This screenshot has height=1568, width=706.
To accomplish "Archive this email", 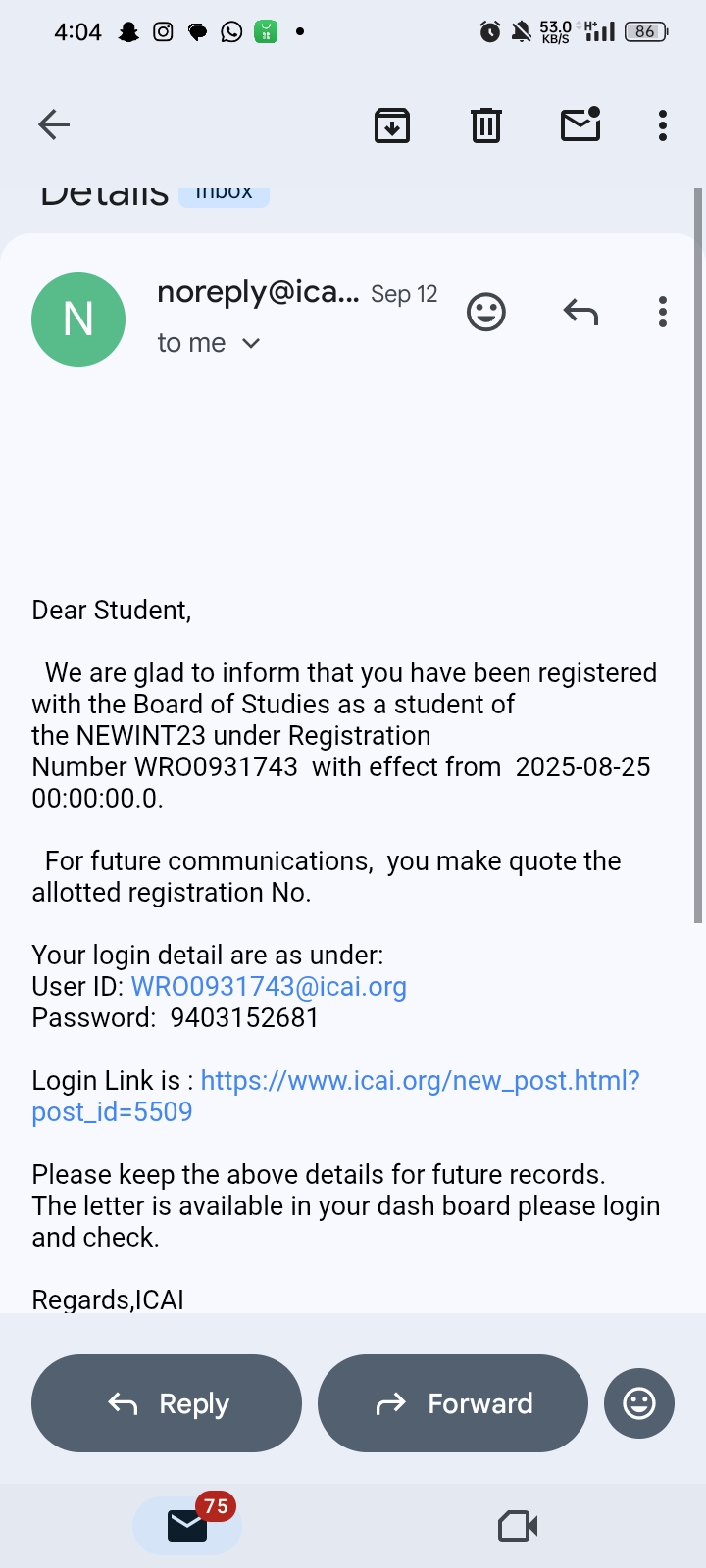I will click(x=392, y=125).
